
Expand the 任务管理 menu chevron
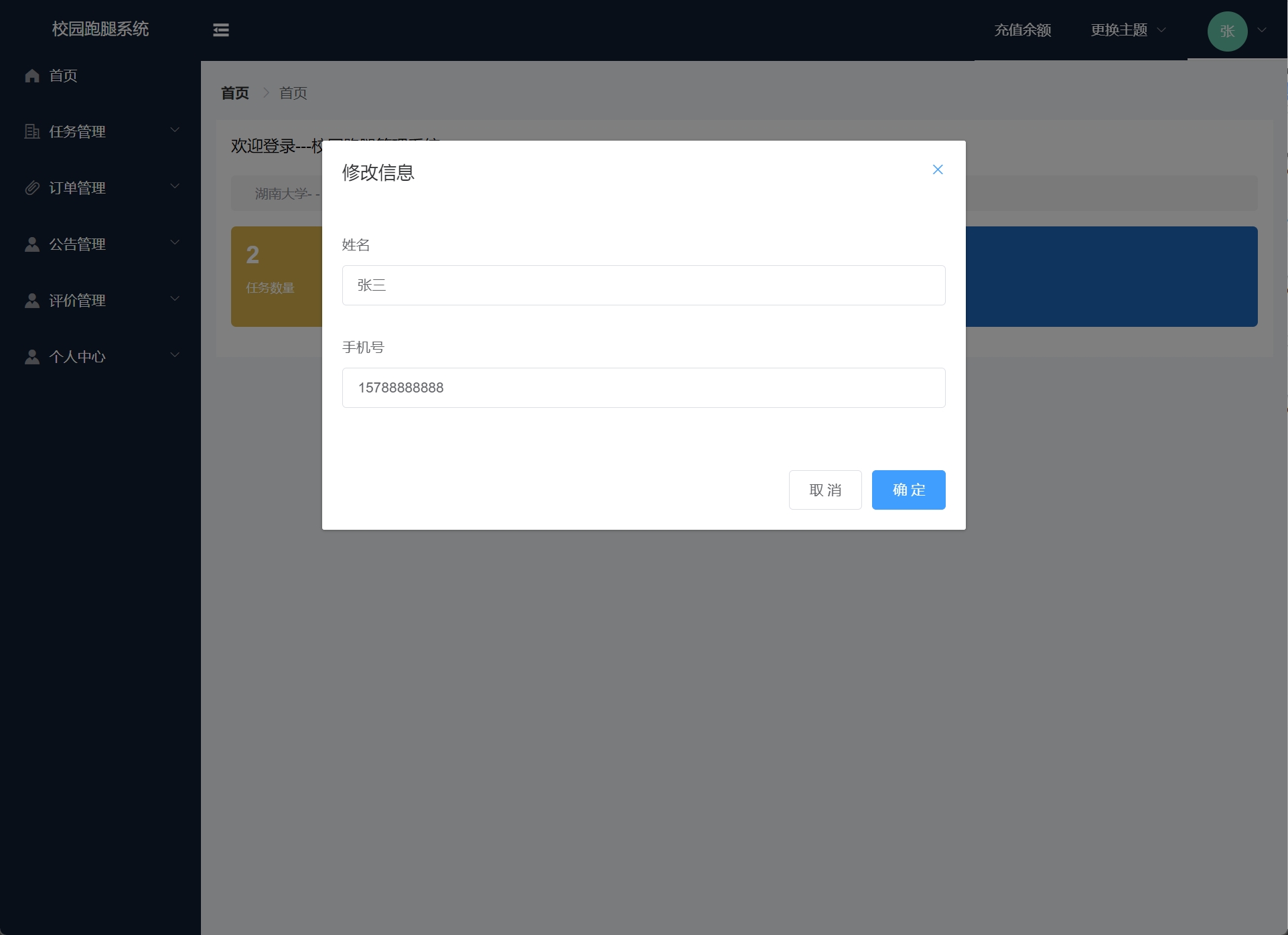[x=175, y=130]
